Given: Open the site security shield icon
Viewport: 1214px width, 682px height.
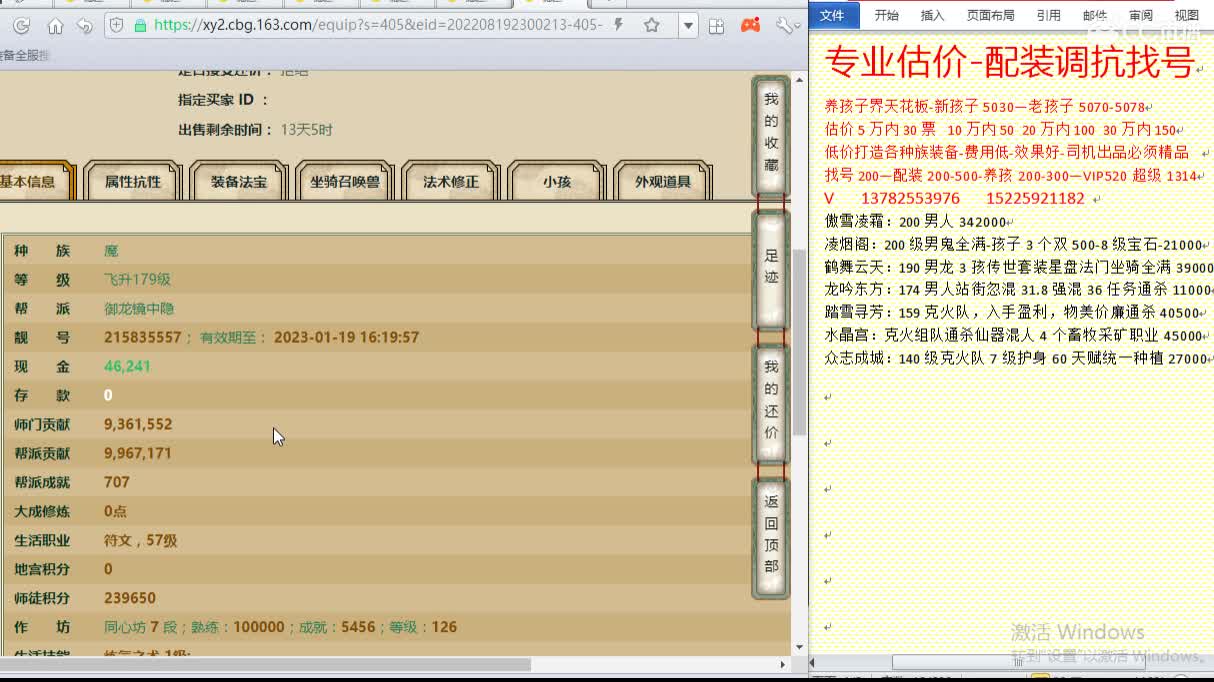Looking at the screenshot, I should pos(117,26).
